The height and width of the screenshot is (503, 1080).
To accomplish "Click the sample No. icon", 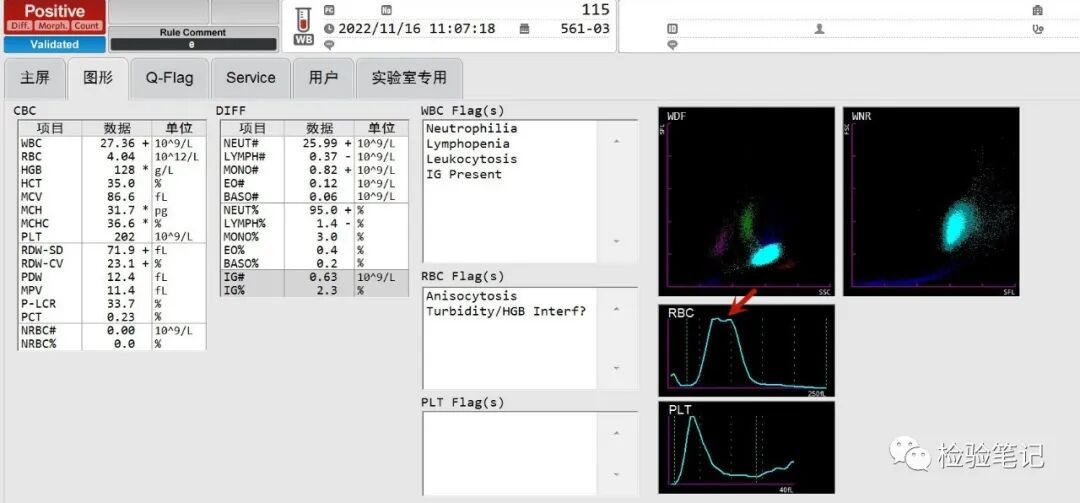I will 386,10.
